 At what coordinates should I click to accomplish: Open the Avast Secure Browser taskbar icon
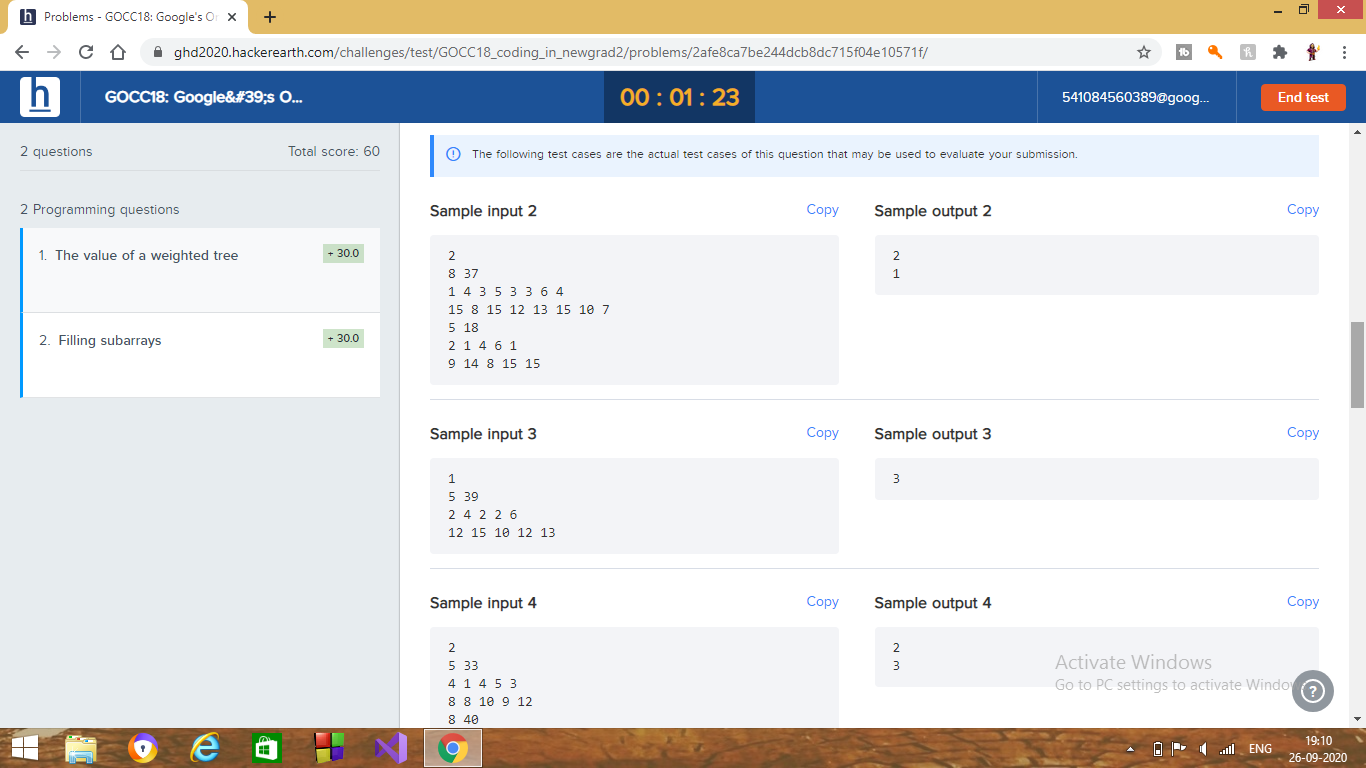coord(143,748)
